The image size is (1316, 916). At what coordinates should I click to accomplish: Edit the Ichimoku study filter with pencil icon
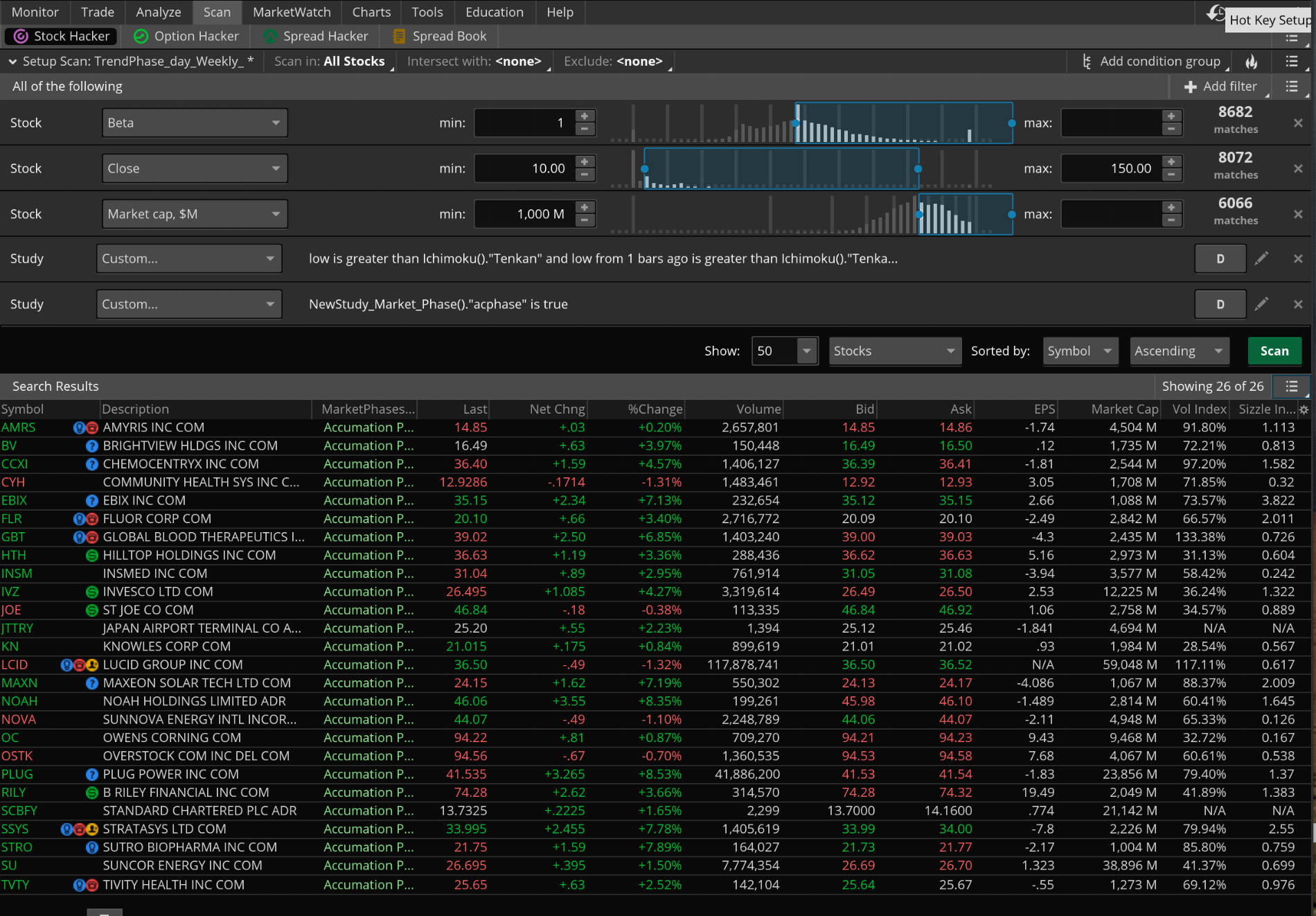click(1261, 258)
